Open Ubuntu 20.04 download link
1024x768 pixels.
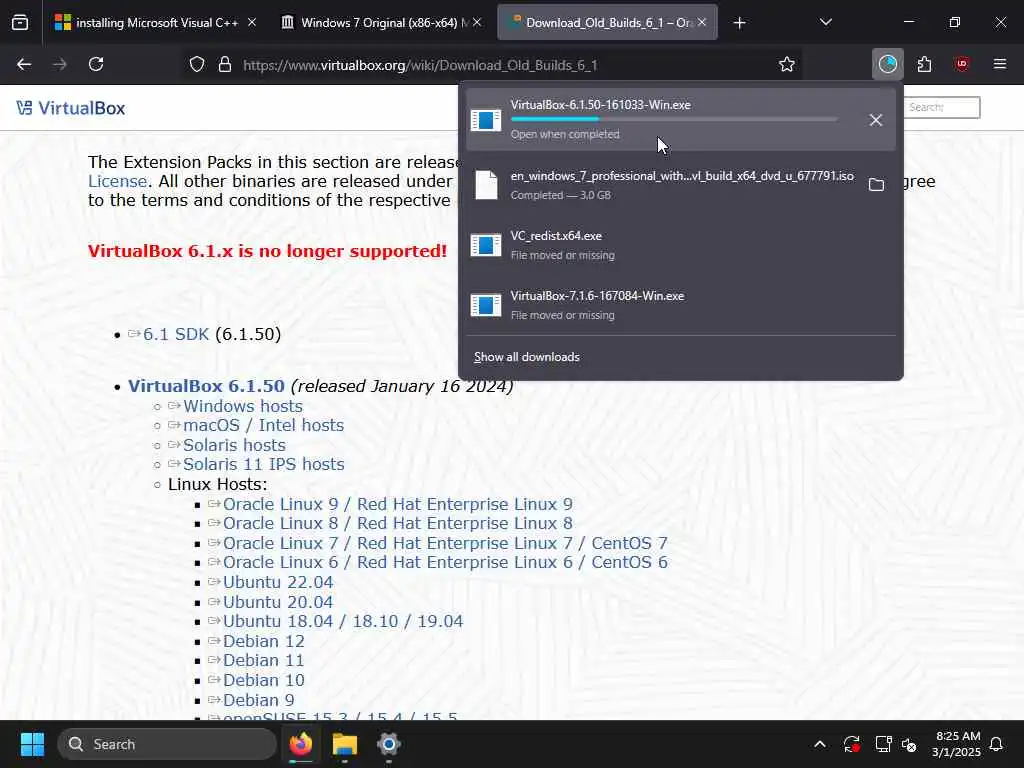pyautogui.click(x=278, y=602)
